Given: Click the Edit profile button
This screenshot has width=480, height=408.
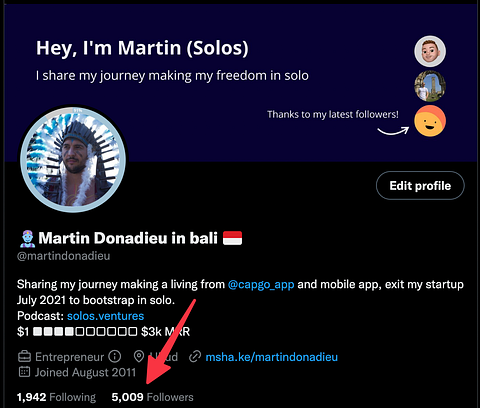Looking at the screenshot, I should point(420,185).
